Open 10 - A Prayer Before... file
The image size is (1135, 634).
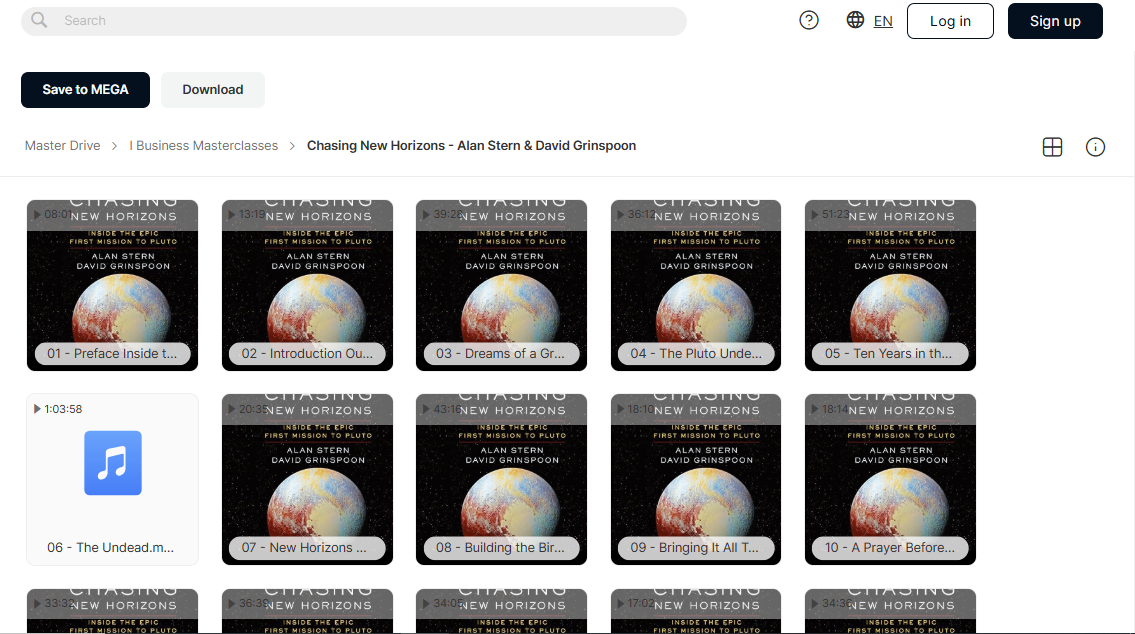coord(890,479)
